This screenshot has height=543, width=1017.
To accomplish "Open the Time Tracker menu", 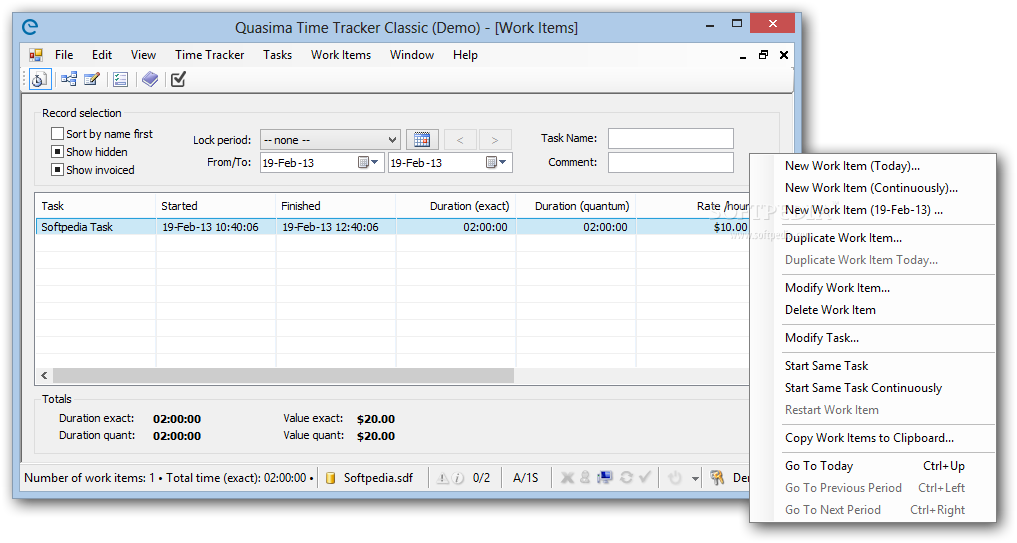I will tap(209, 55).
